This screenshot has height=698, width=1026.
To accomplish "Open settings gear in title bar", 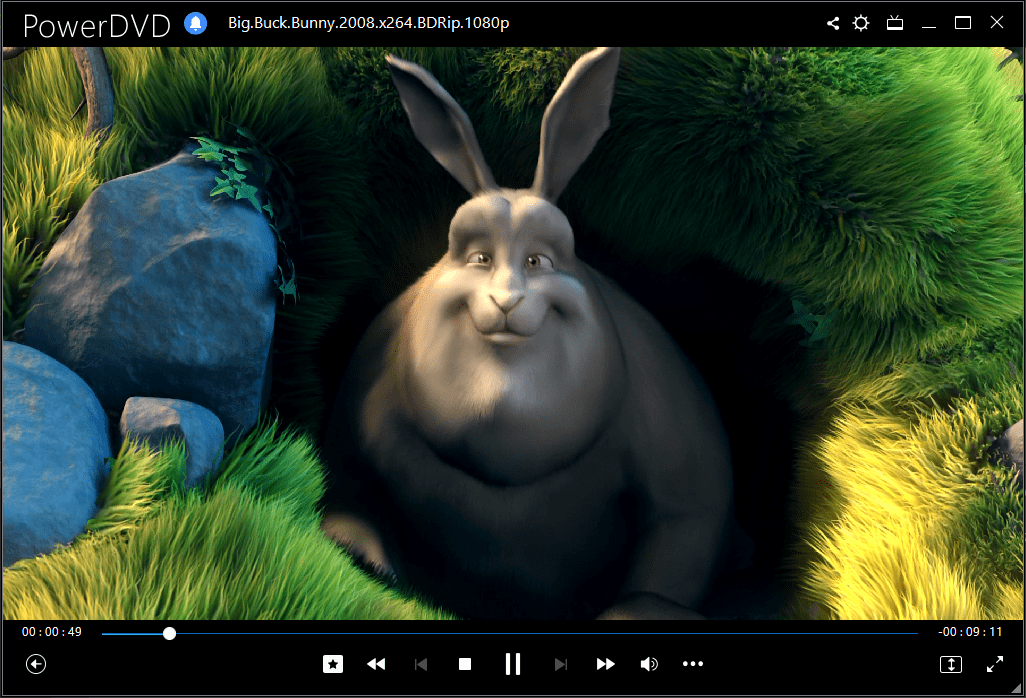I will pos(861,24).
